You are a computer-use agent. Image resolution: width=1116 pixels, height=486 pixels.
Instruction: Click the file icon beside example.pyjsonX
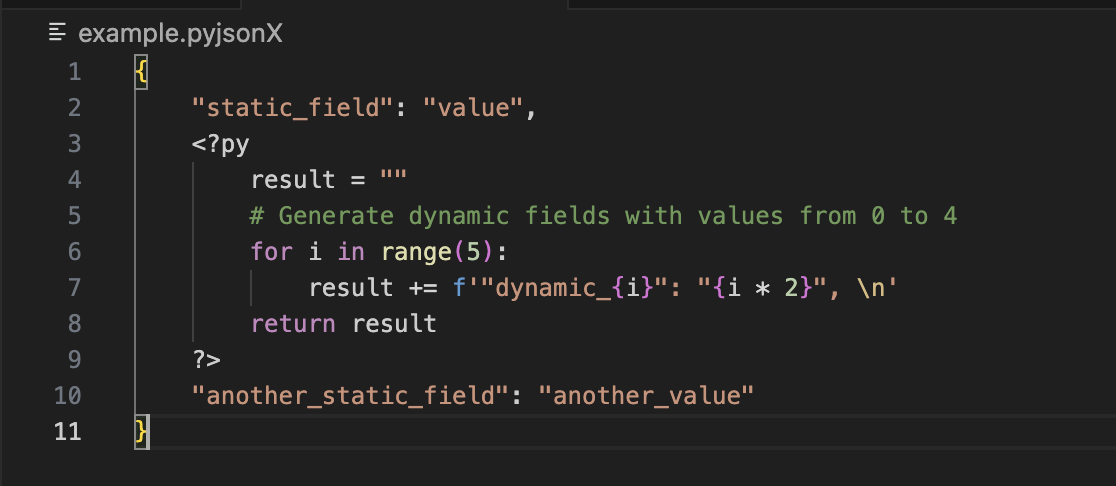tap(59, 34)
